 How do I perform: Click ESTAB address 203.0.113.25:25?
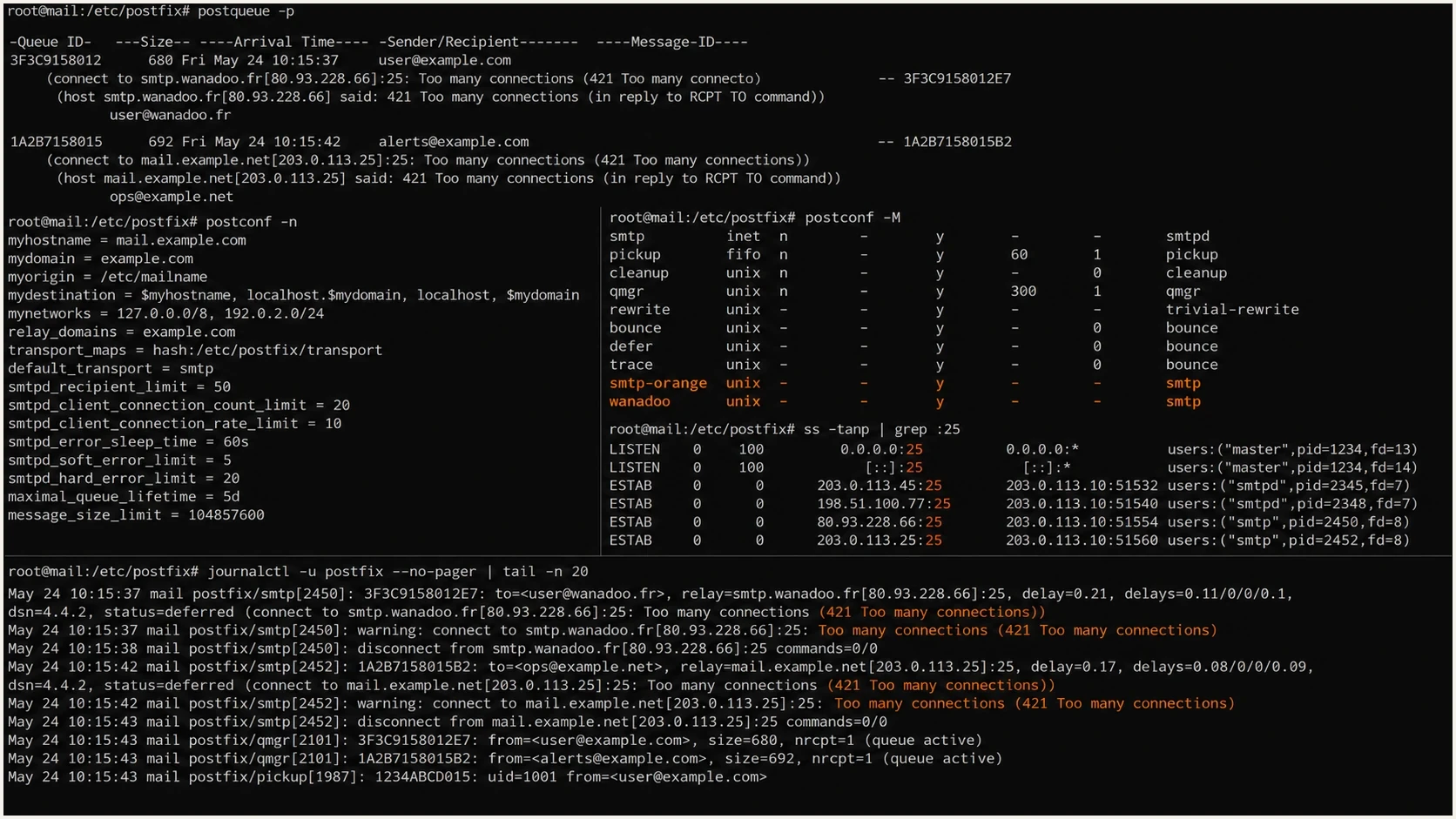[x=880, y=540]
